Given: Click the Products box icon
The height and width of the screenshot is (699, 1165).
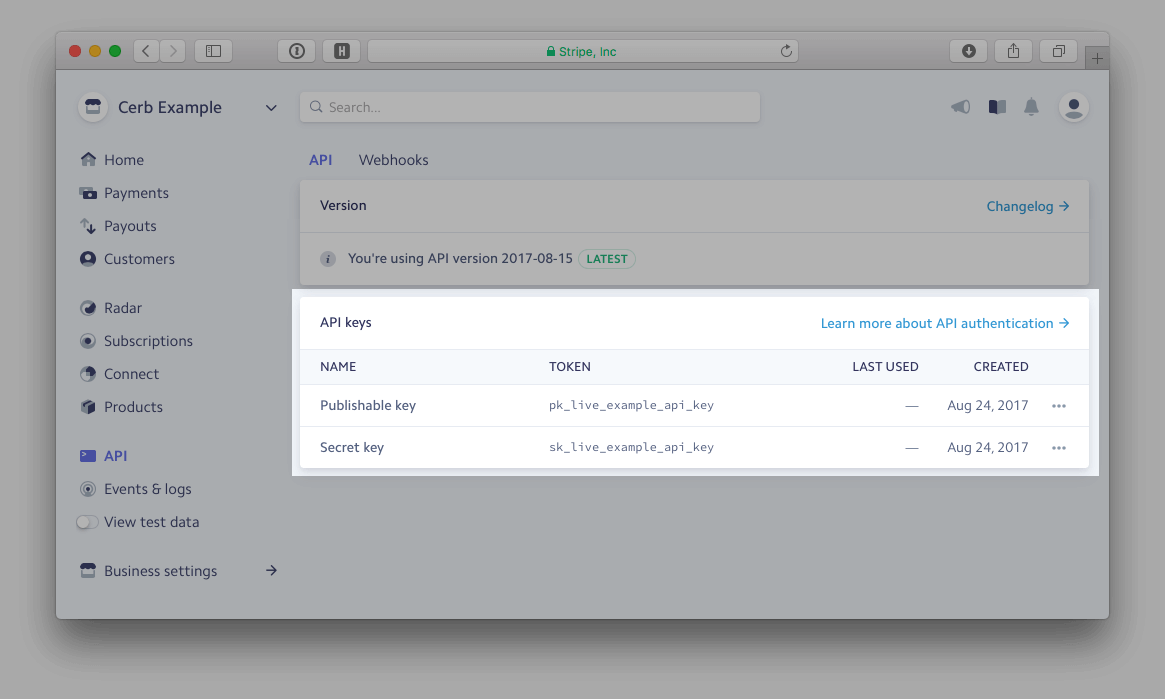Looking at the screenshot, I should point(88,406).
